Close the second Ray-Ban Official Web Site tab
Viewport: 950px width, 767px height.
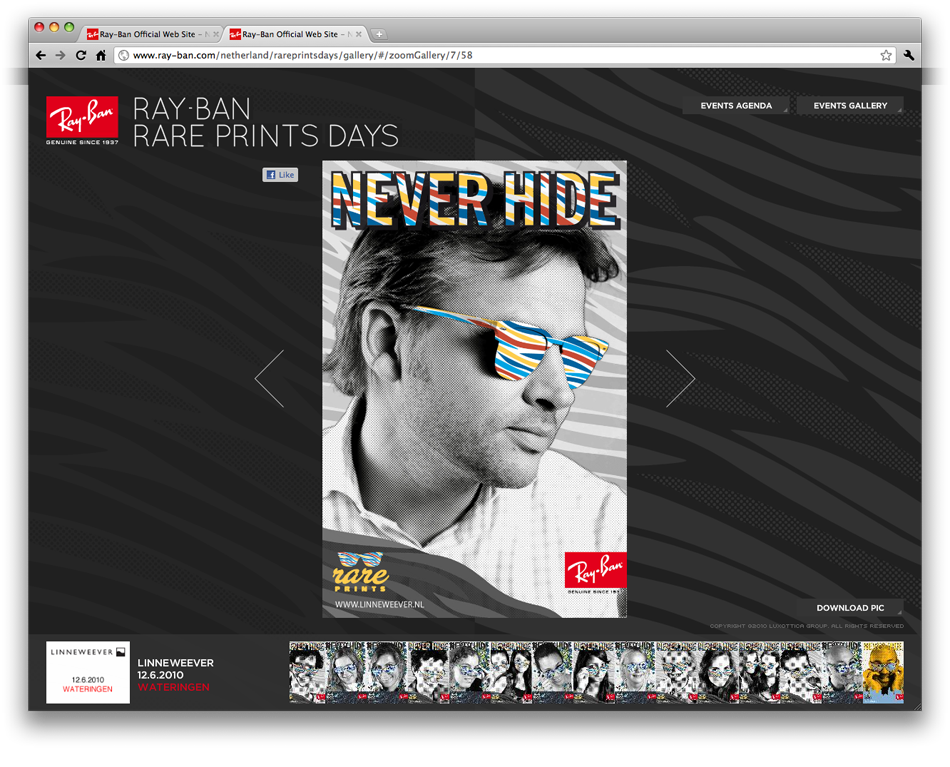point(359,35)
